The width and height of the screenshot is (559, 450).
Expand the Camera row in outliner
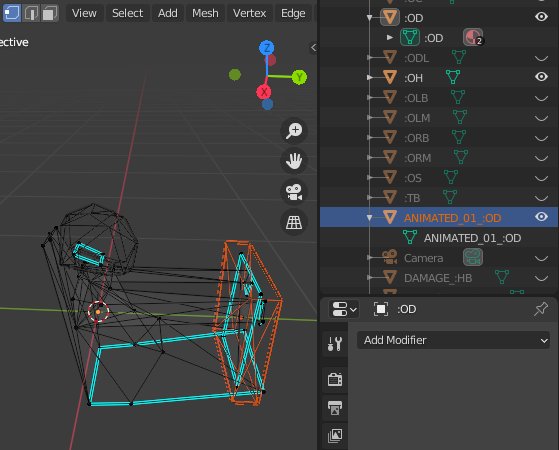[x=370, y=257]
